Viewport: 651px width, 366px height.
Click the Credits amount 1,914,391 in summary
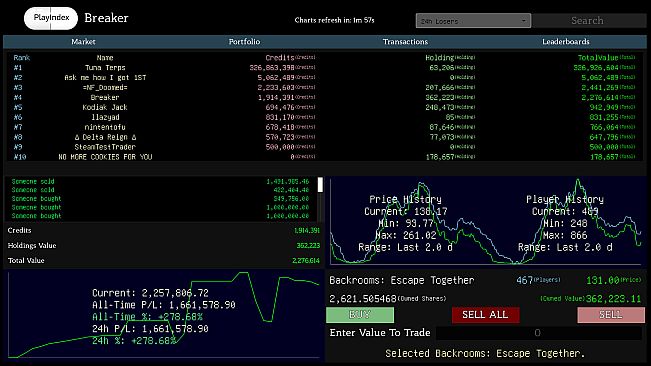coord(307,231)
